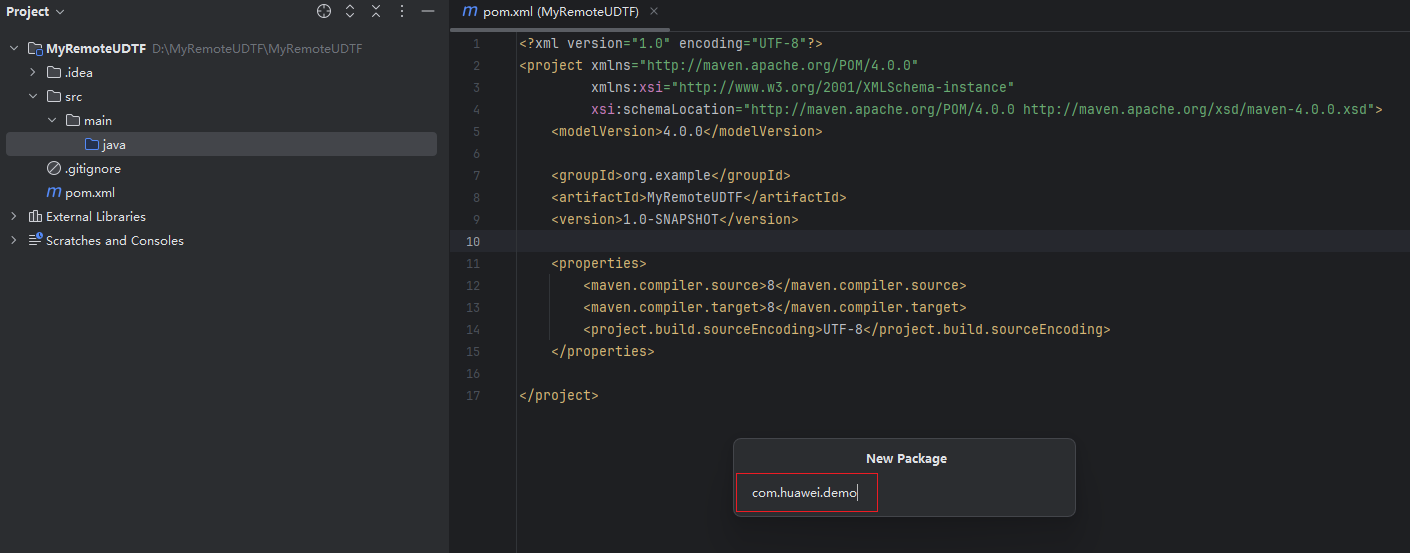
Task: Collapse the main folder chevron
Action: click(x=52, y=120)
